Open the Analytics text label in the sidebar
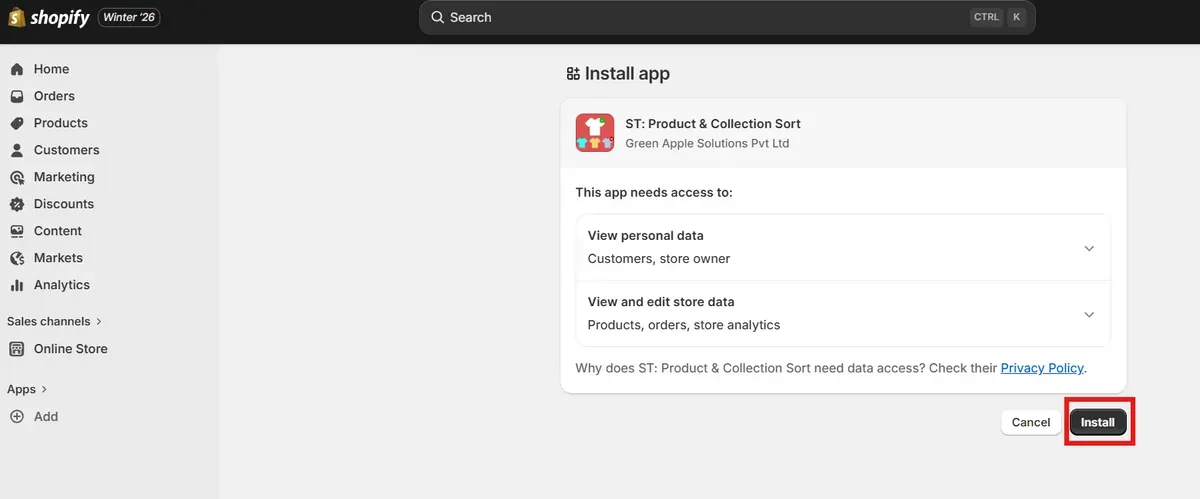1200x499 pixels. point(62,285)
